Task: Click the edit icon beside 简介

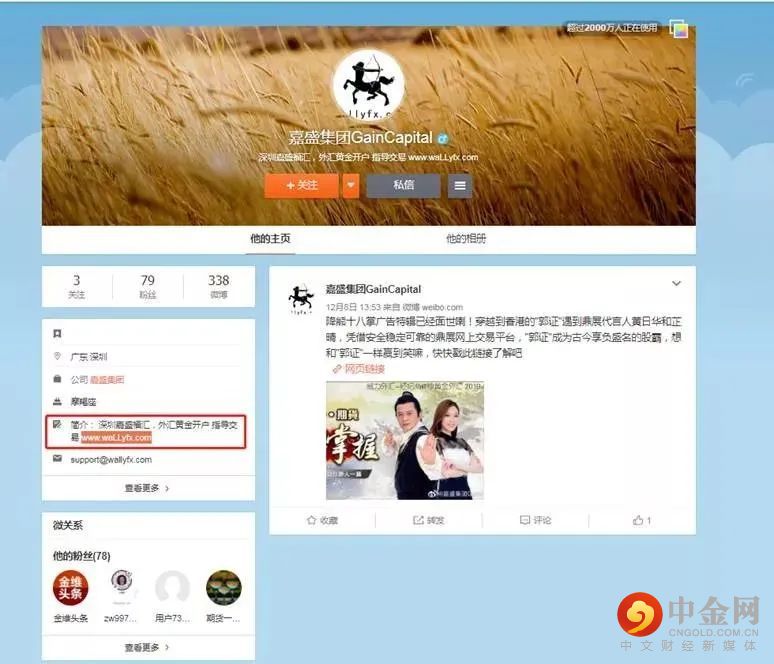Action: [x=57, y=424]
